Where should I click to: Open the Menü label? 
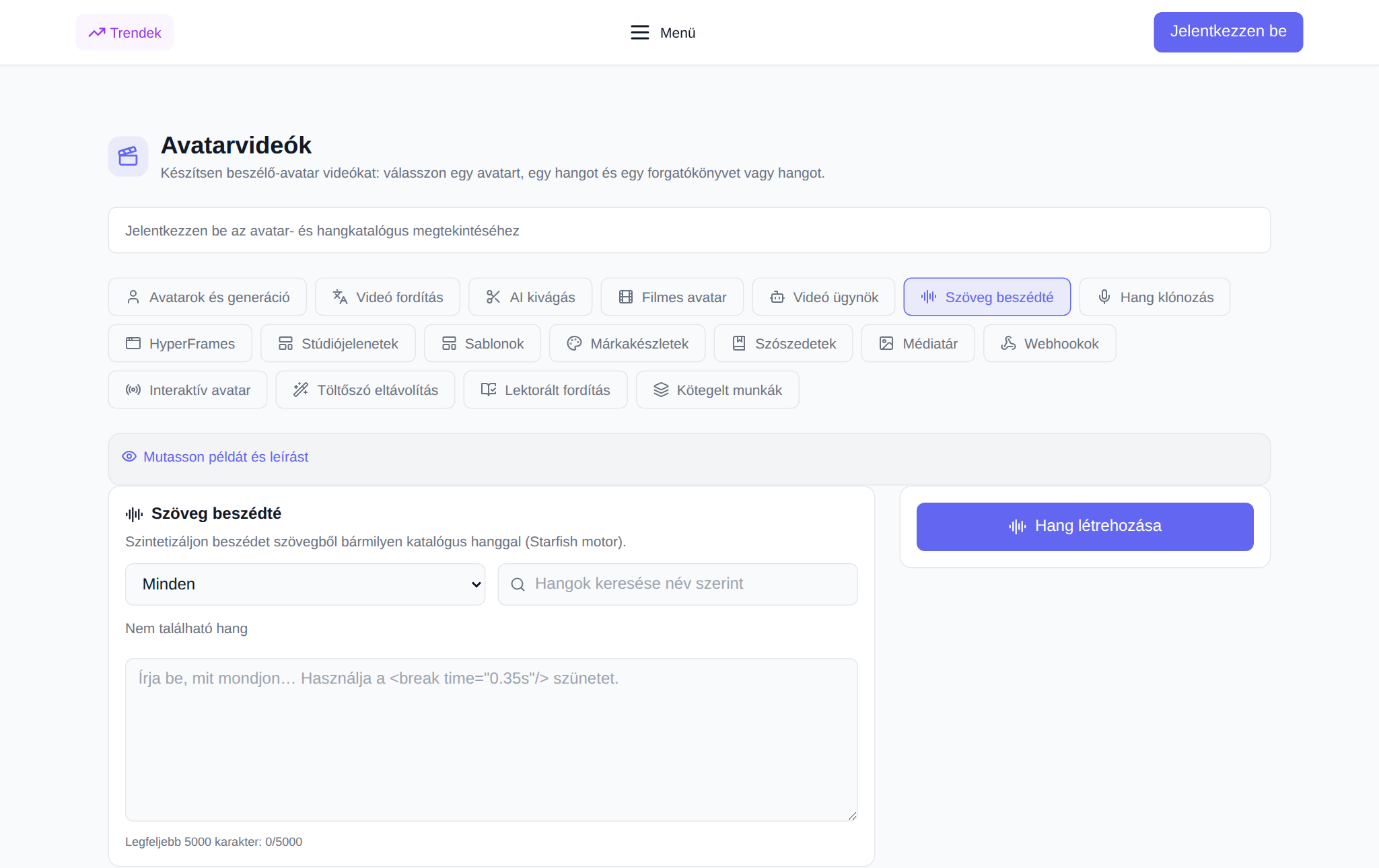(678, 32)
